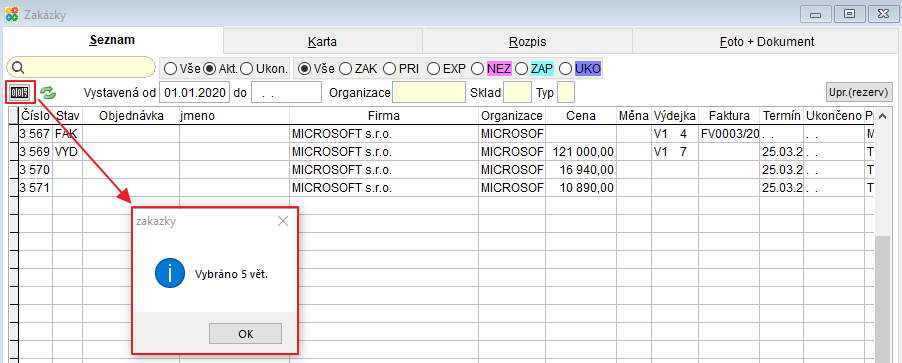Viewport: 902px width, 363px height.
Task: Click the Firma column header
Action: click(384, 116)
